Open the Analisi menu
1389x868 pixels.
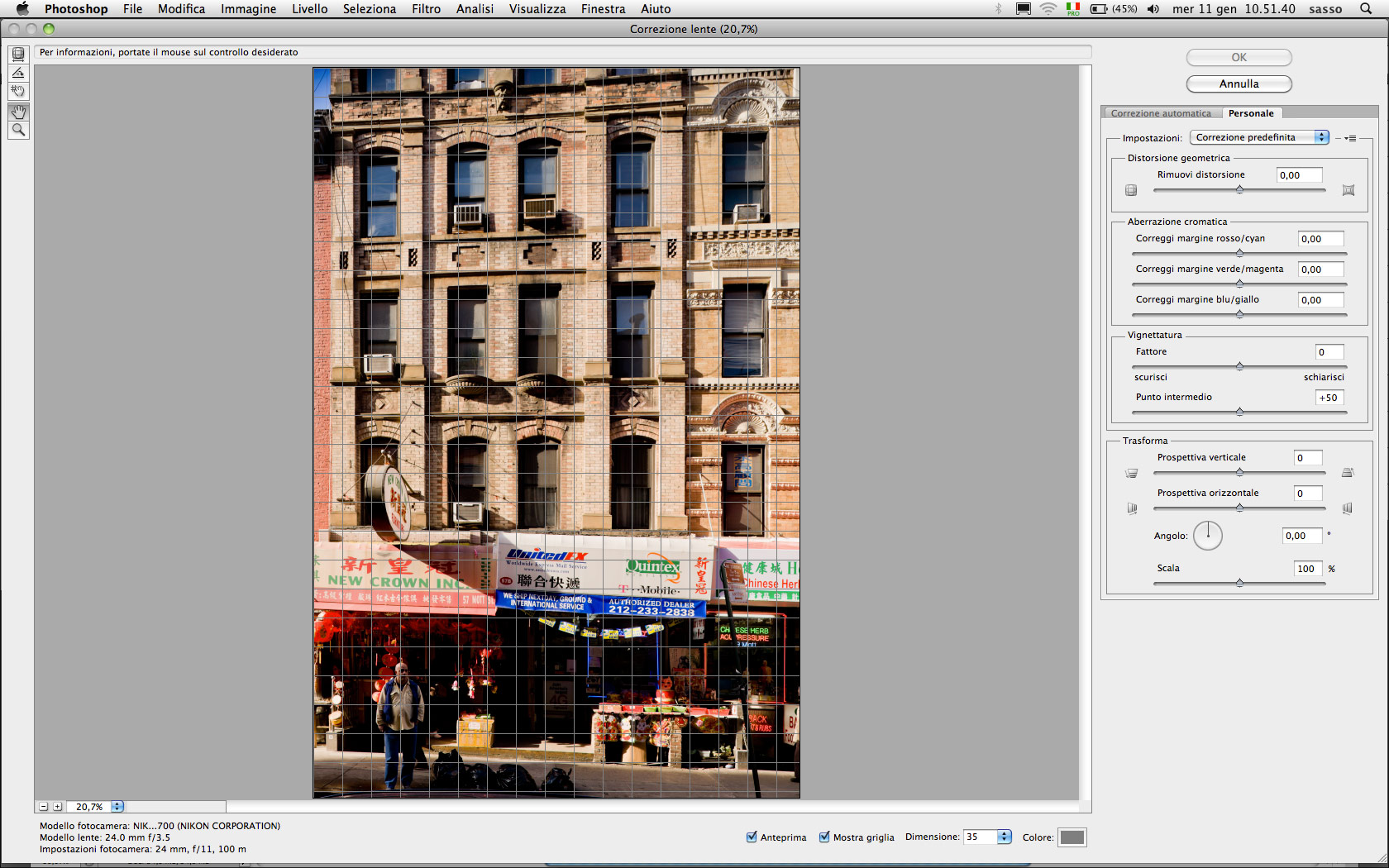[x=475, y=9]
